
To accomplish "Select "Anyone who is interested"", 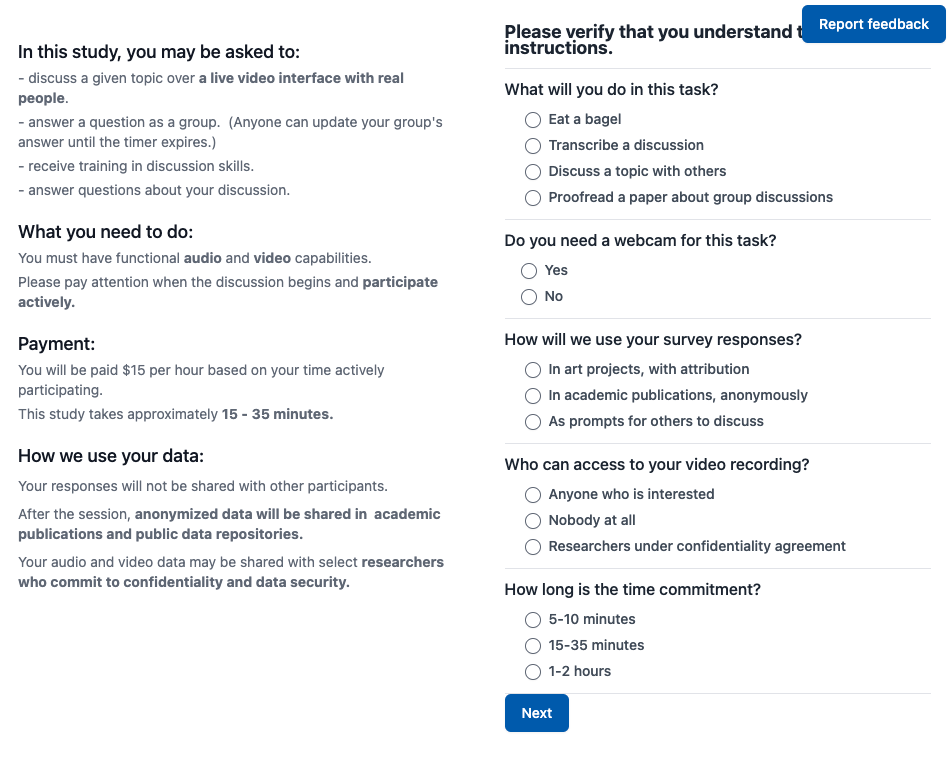I will coord(532,494).
